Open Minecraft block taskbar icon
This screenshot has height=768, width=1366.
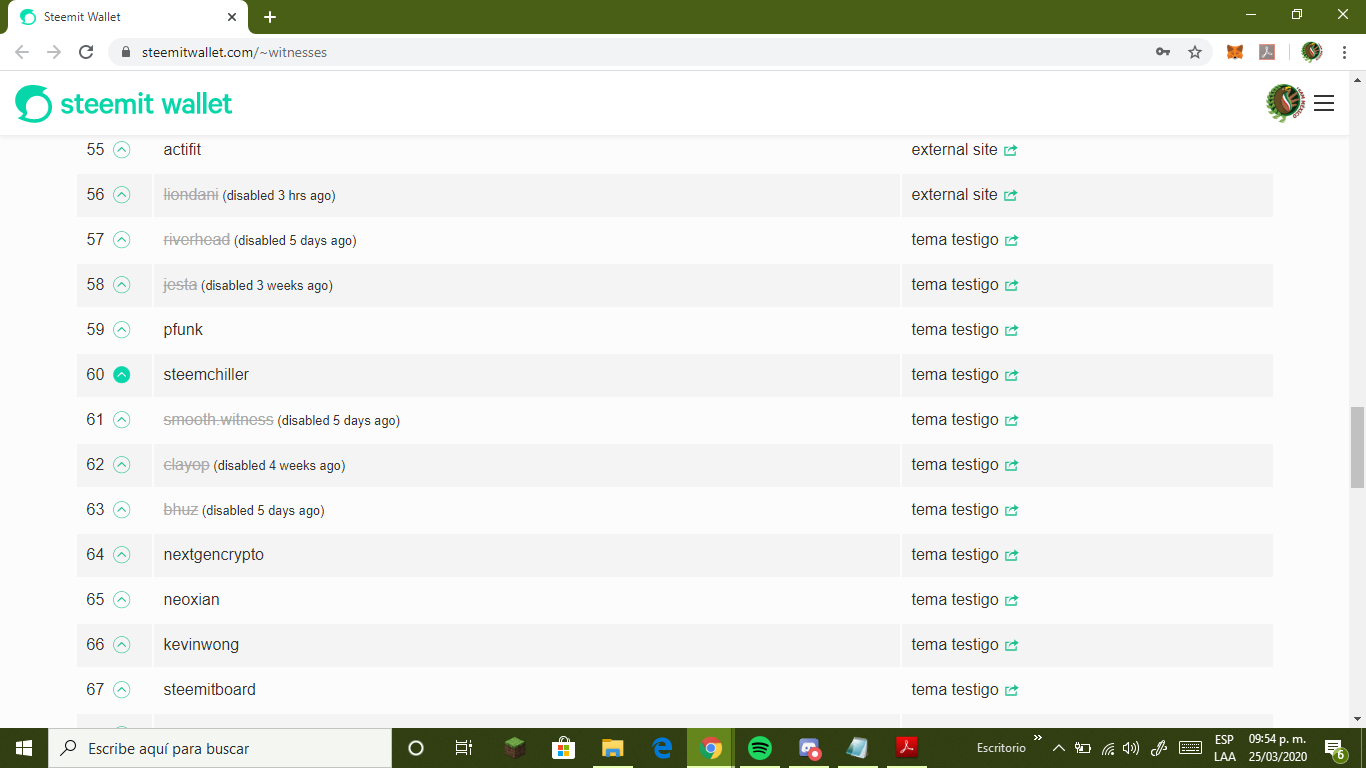[x=515, y=748]
